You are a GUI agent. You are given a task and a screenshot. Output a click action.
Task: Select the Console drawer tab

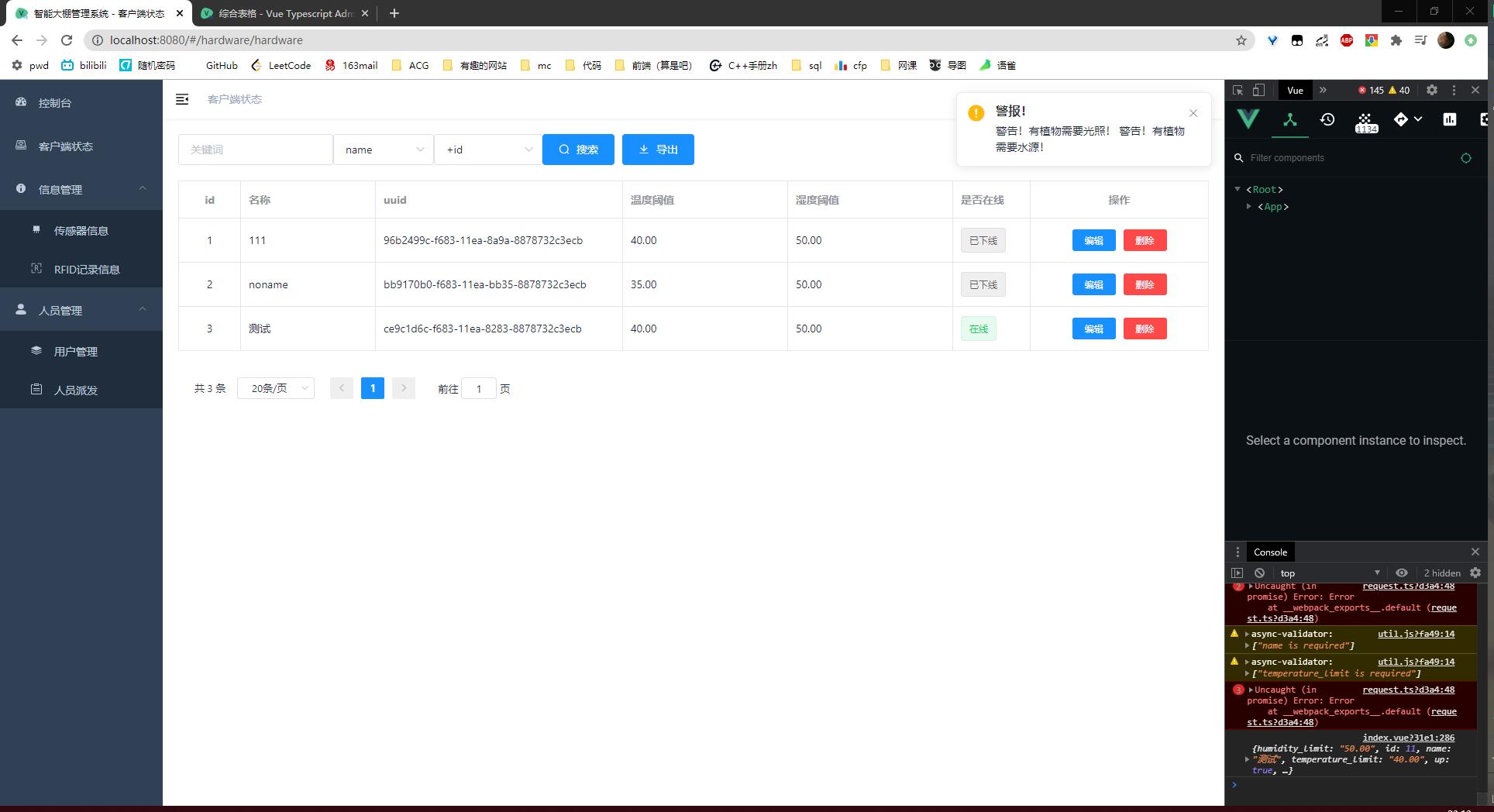tap(1270, 552)
